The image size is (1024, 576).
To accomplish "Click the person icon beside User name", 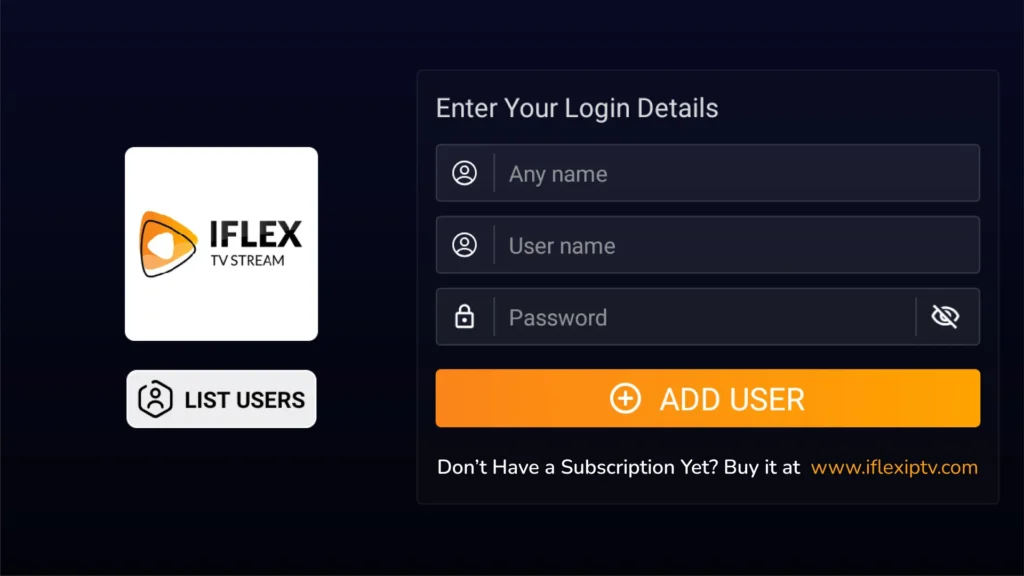I will 464,244.
